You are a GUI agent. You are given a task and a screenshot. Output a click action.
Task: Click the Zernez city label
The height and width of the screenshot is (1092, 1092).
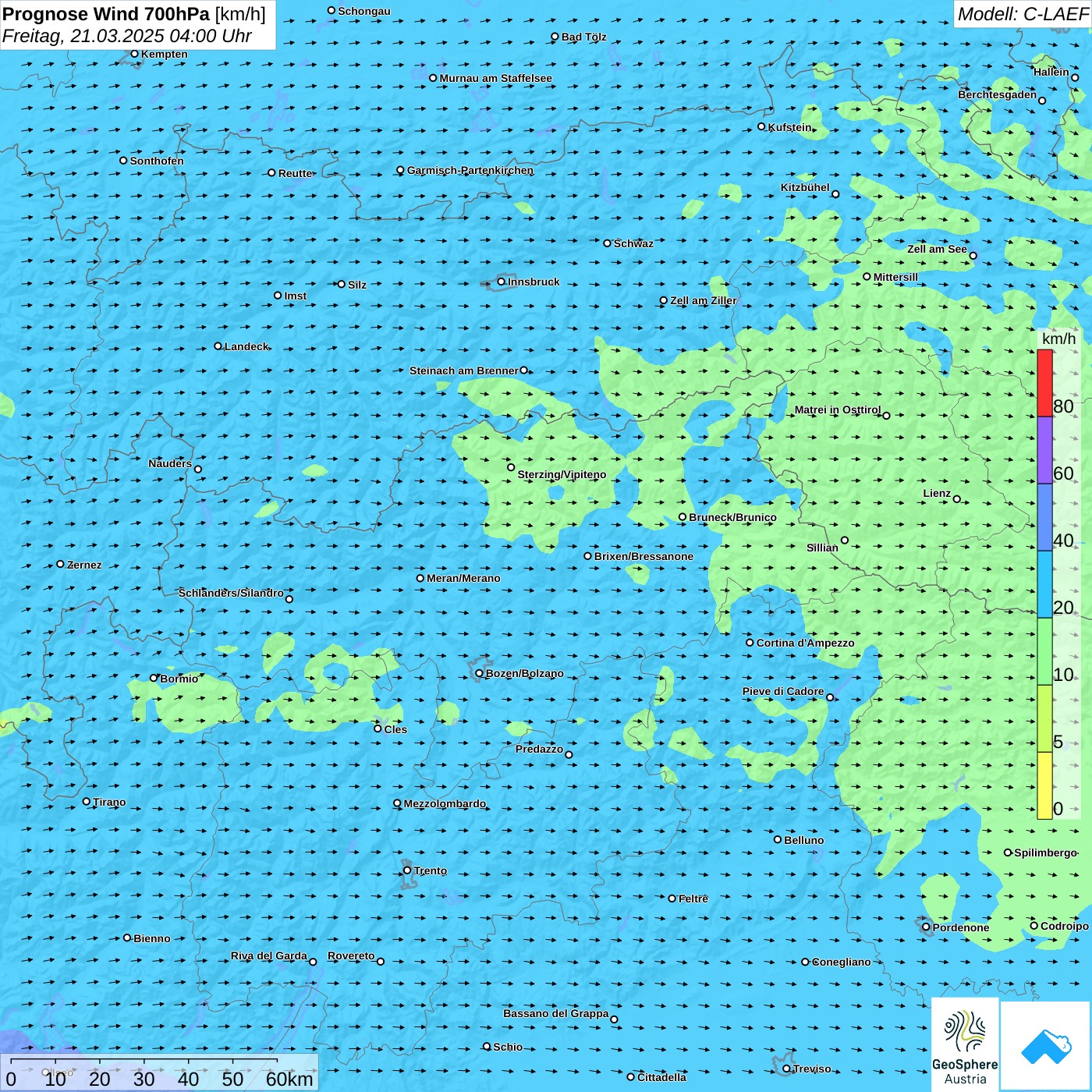coord(84,565)
